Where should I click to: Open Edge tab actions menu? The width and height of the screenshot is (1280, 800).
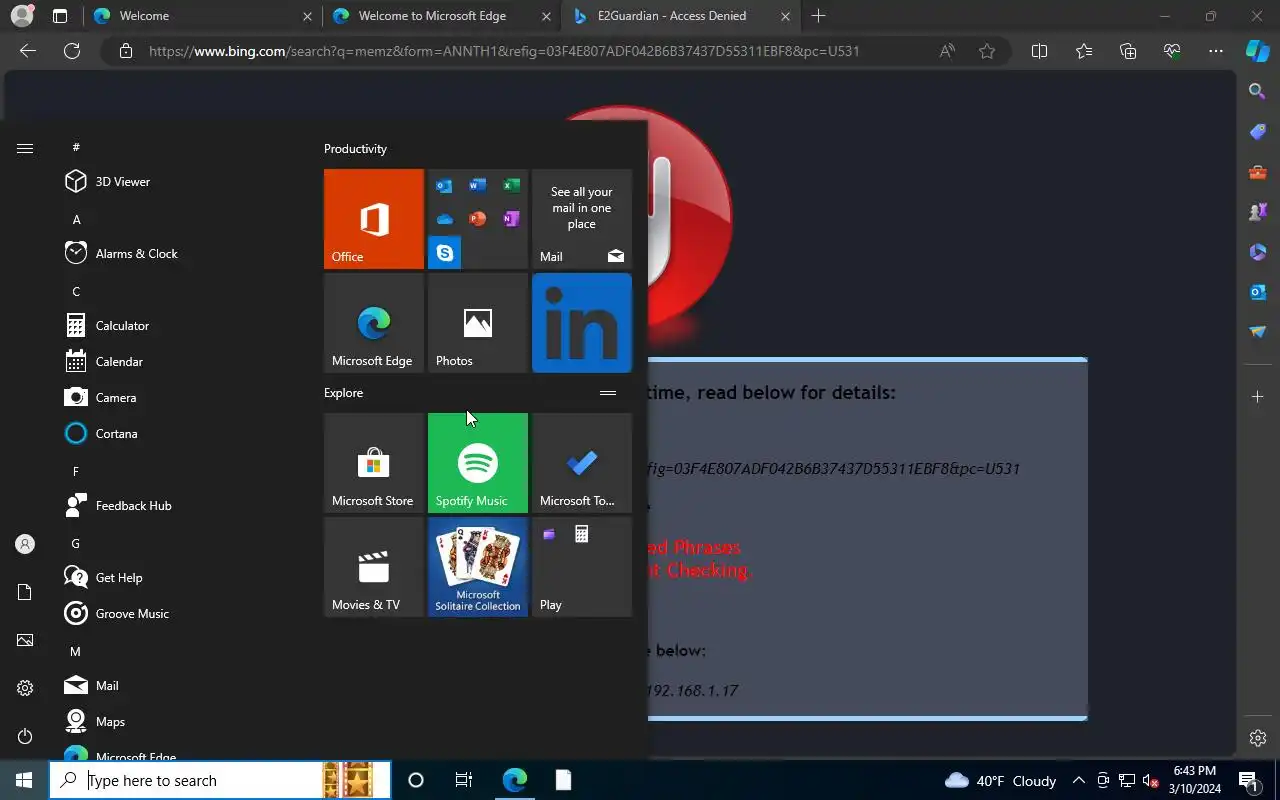pyautogui.click(x=60, y=16)
